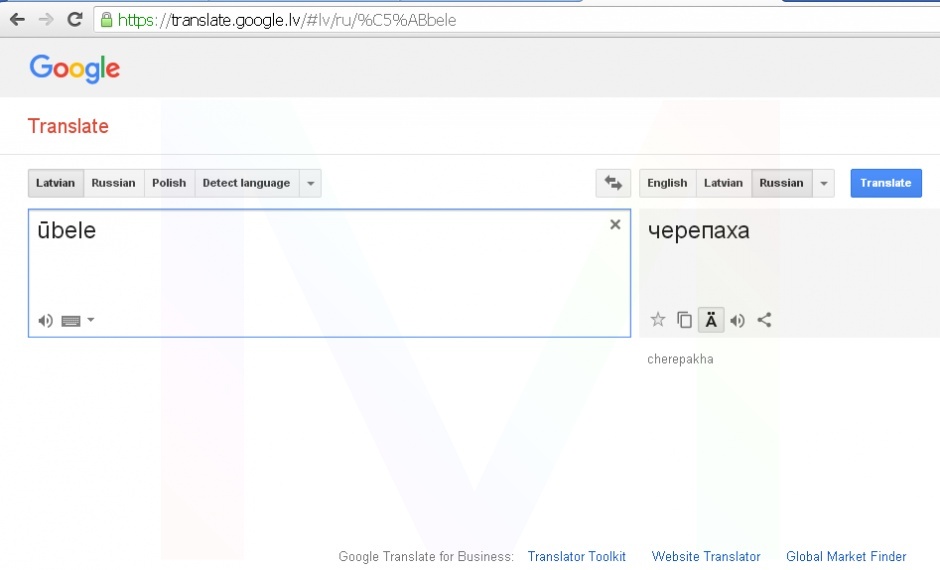This screenshot has height=570, width=940.
Task: Clear the source text with X
Action: [x=615, y=225]
